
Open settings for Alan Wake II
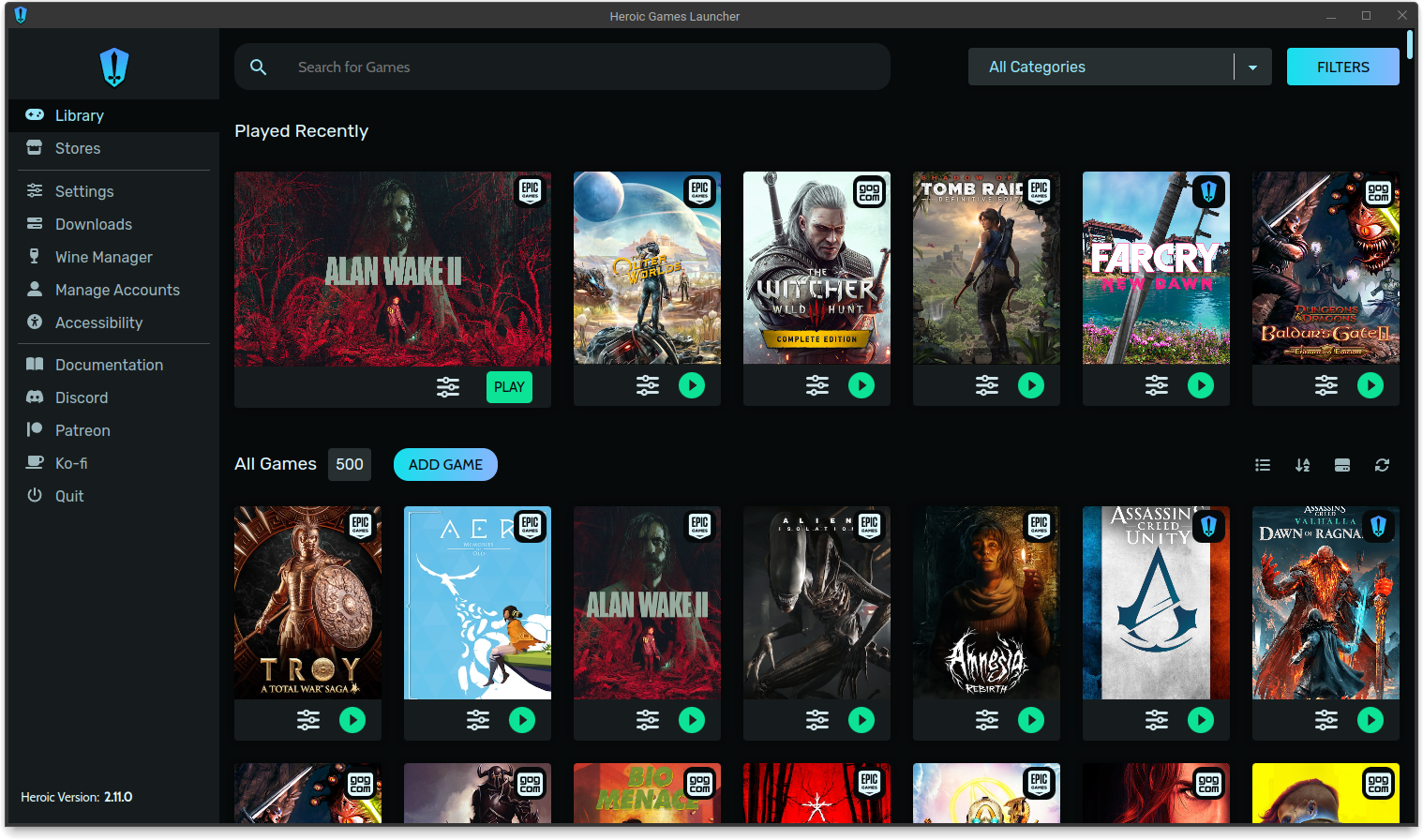pos(448,386)
